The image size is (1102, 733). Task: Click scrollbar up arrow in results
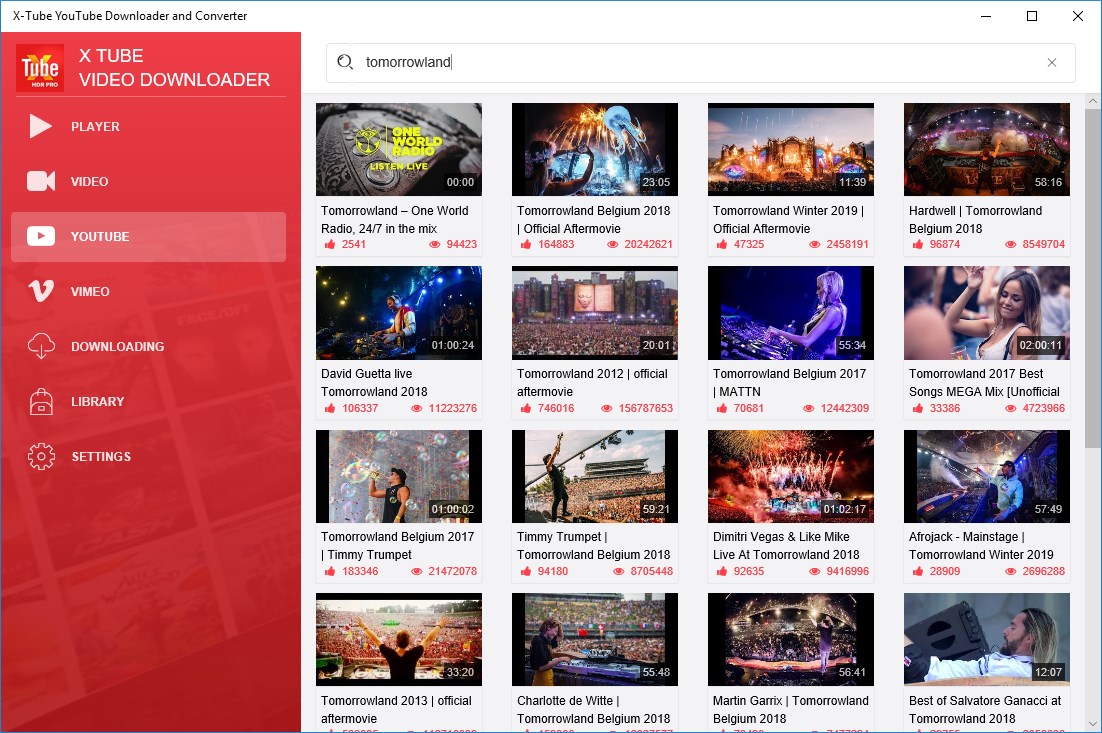pyautogui.click(x=1092, y=101)
